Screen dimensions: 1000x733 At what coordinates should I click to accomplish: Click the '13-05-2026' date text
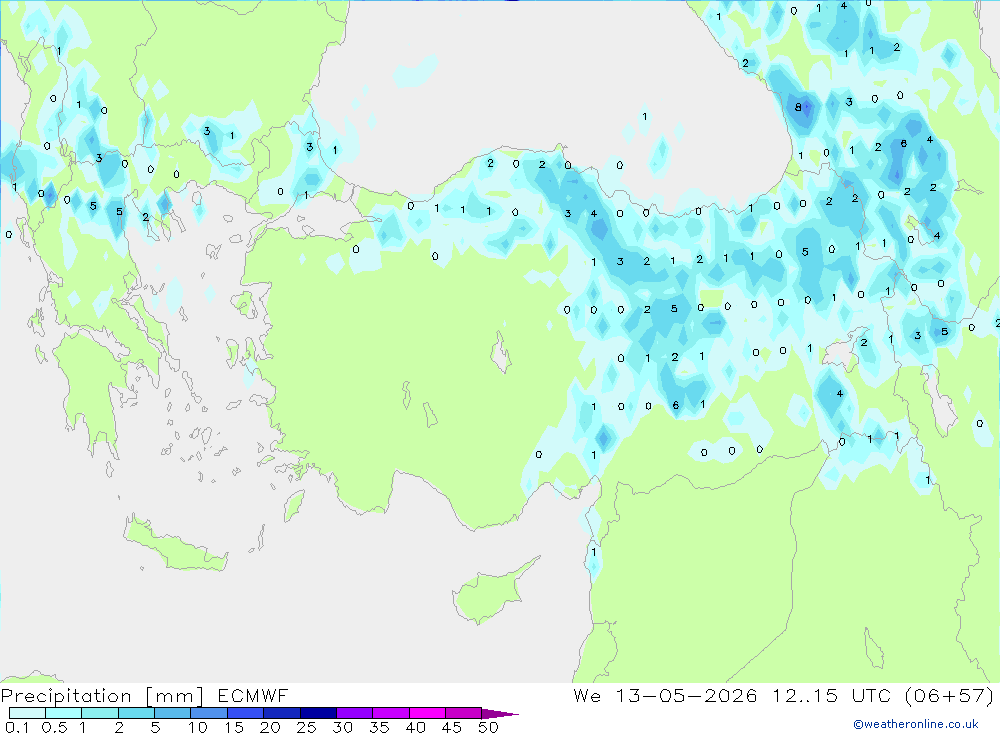pos(686,695)
